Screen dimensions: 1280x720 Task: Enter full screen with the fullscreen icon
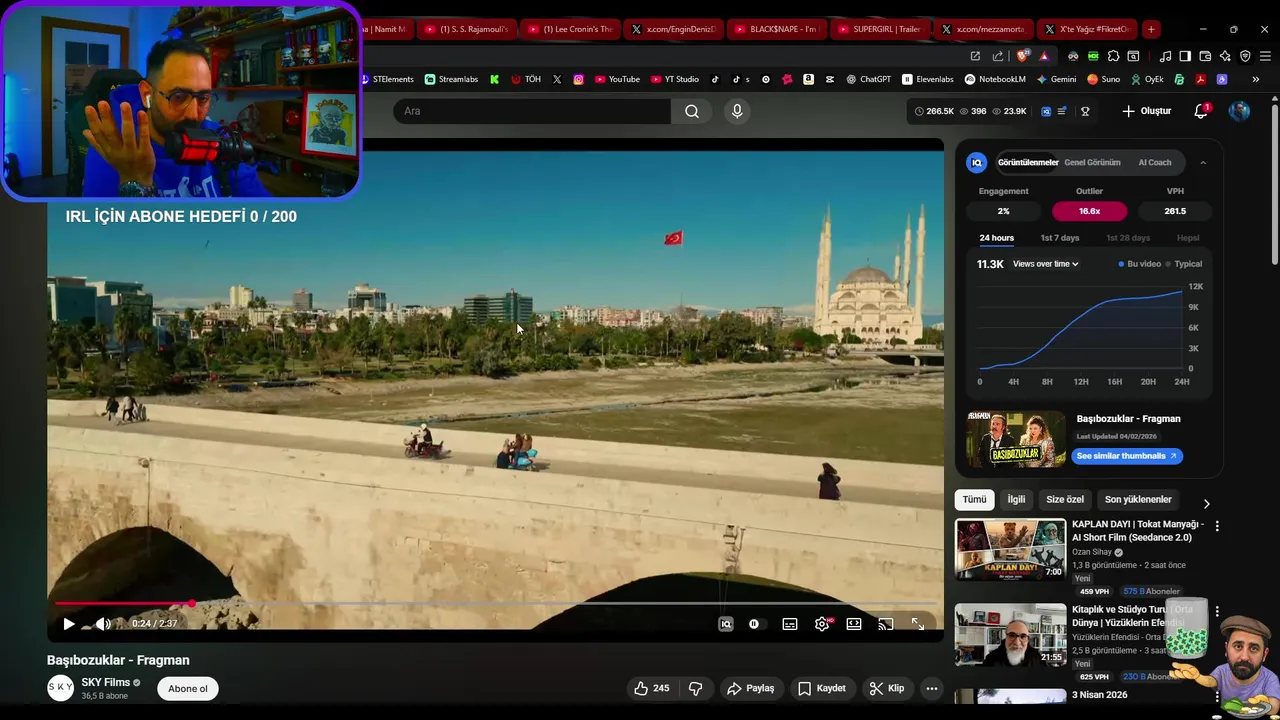(918, 624)
